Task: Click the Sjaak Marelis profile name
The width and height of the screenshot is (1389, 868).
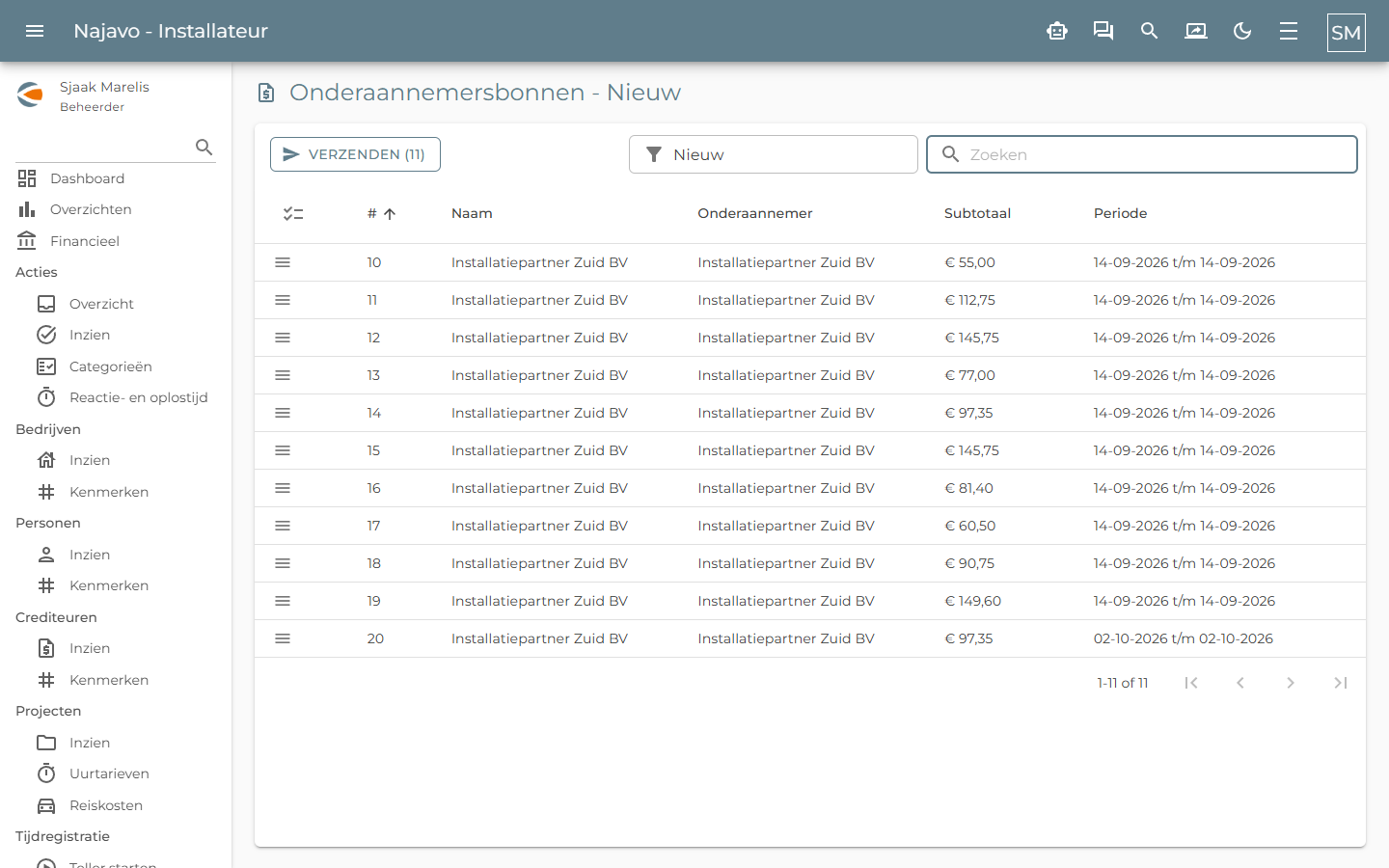Action: click(x=104, y=87)
